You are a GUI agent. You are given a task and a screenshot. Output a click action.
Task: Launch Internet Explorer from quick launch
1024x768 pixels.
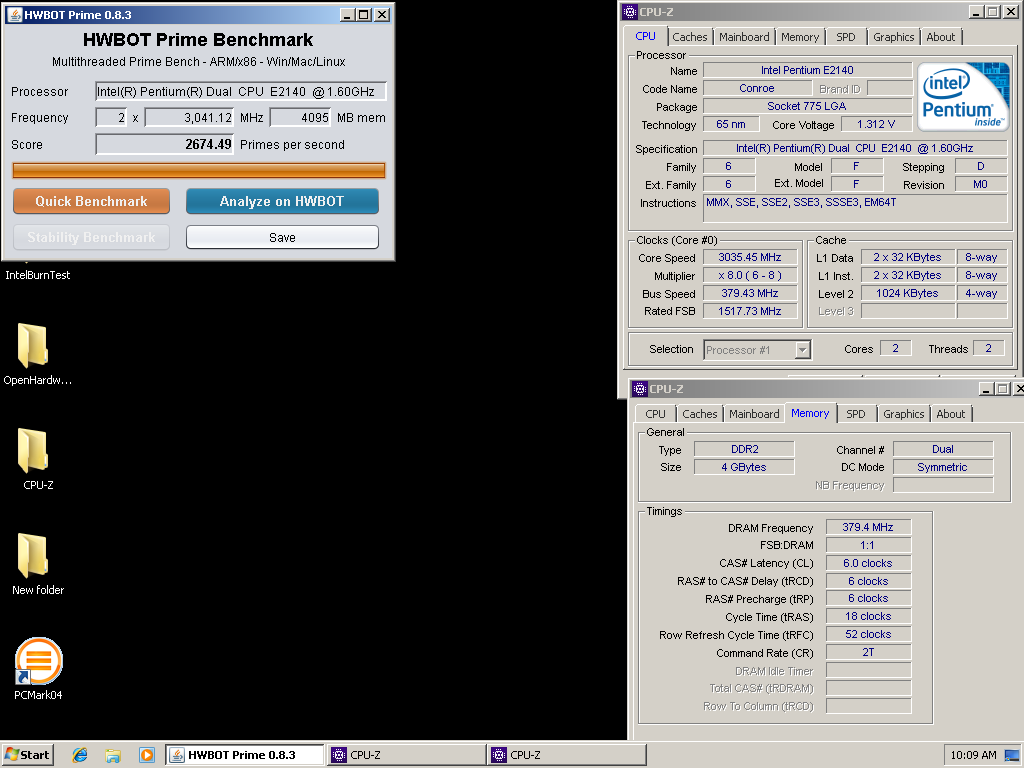80,755
